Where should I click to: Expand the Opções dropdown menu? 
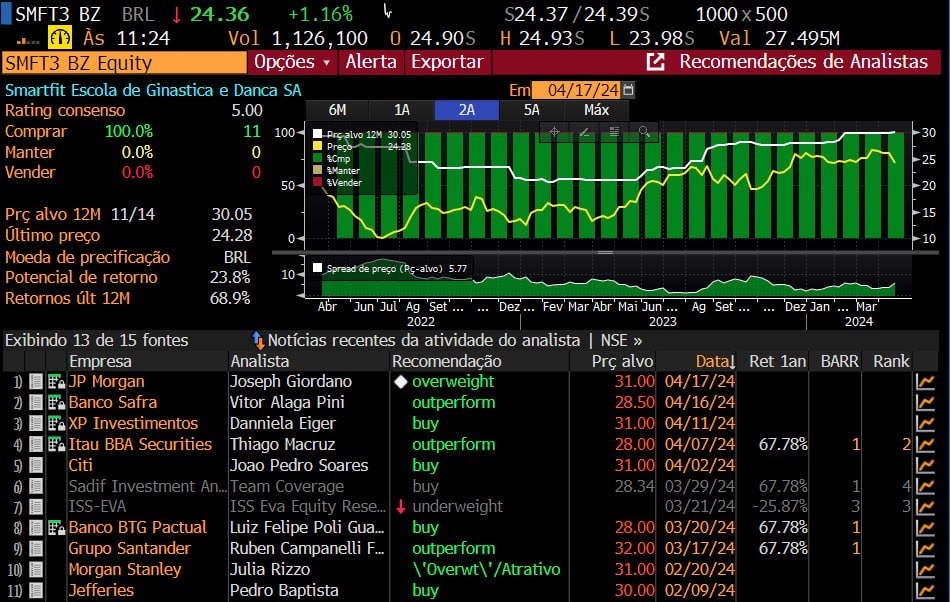click(x=292, y=62)
